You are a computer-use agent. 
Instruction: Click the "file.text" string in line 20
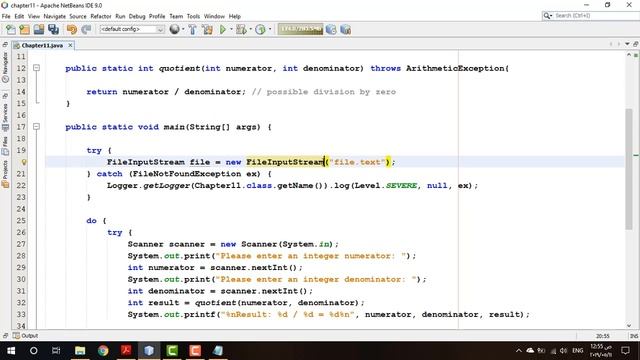tap(358, 162)
